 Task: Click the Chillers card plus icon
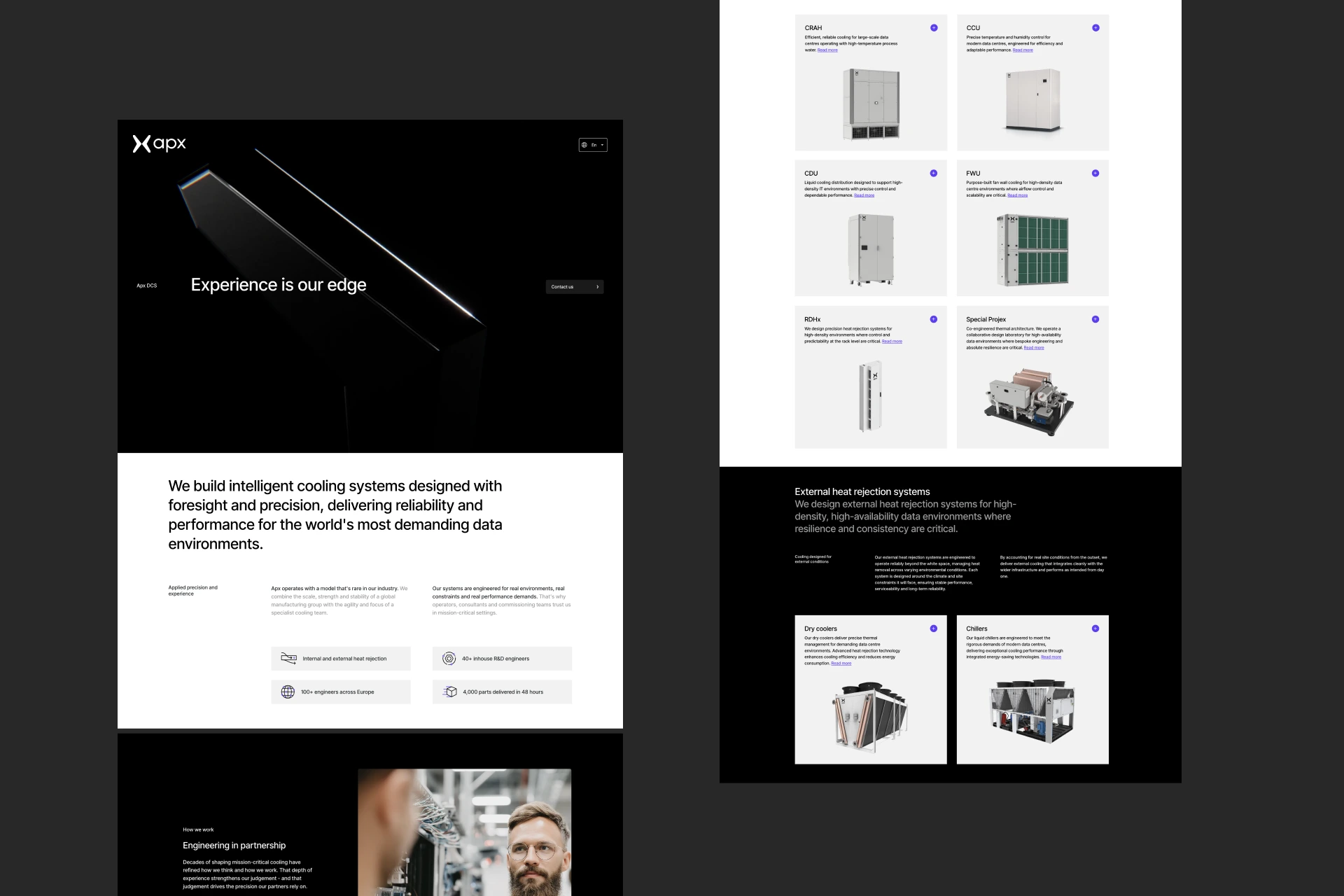1095,629
